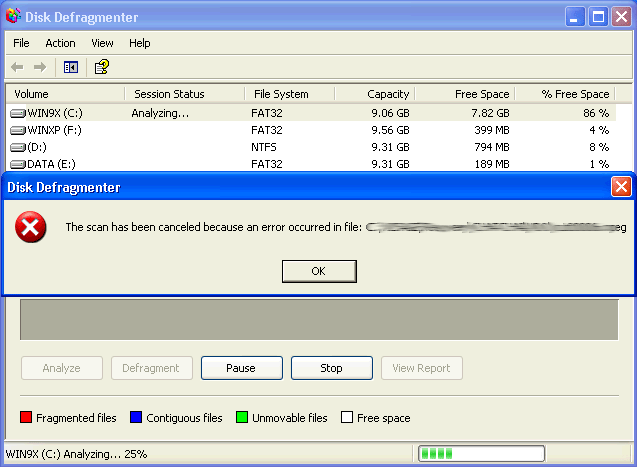The height and width of the screenshot is (467, 637).
Task: Open the View menu
Action: point(102,43)
